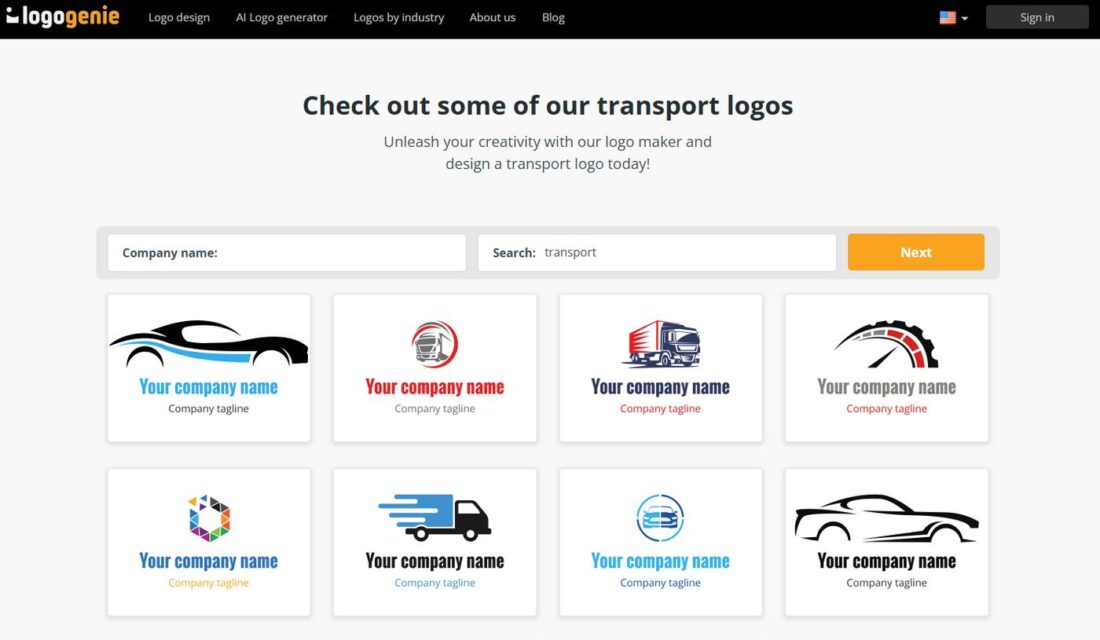The image size is (1100, 640).
Task: Open the Logo design menu
Action: point(179,17)
